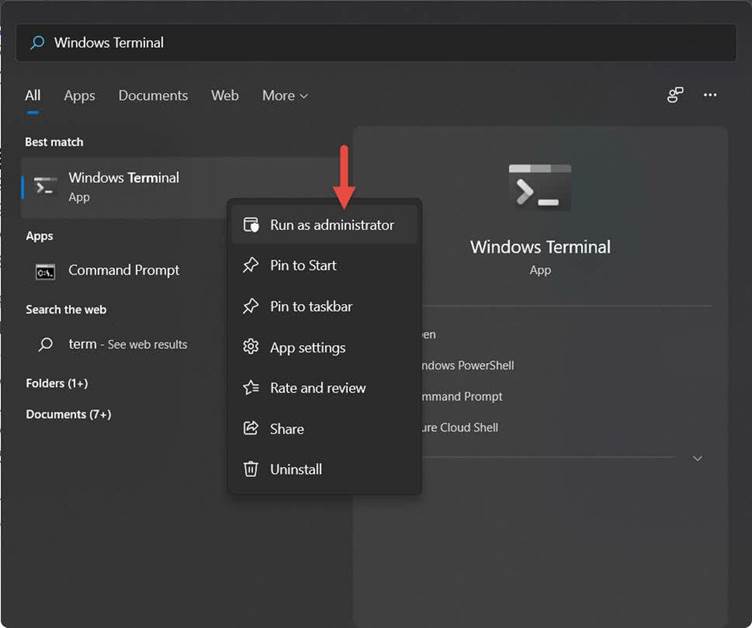The image size is (752, 628).
Task: Click Windows PowerShell action in preview pane
Action: 467,366
